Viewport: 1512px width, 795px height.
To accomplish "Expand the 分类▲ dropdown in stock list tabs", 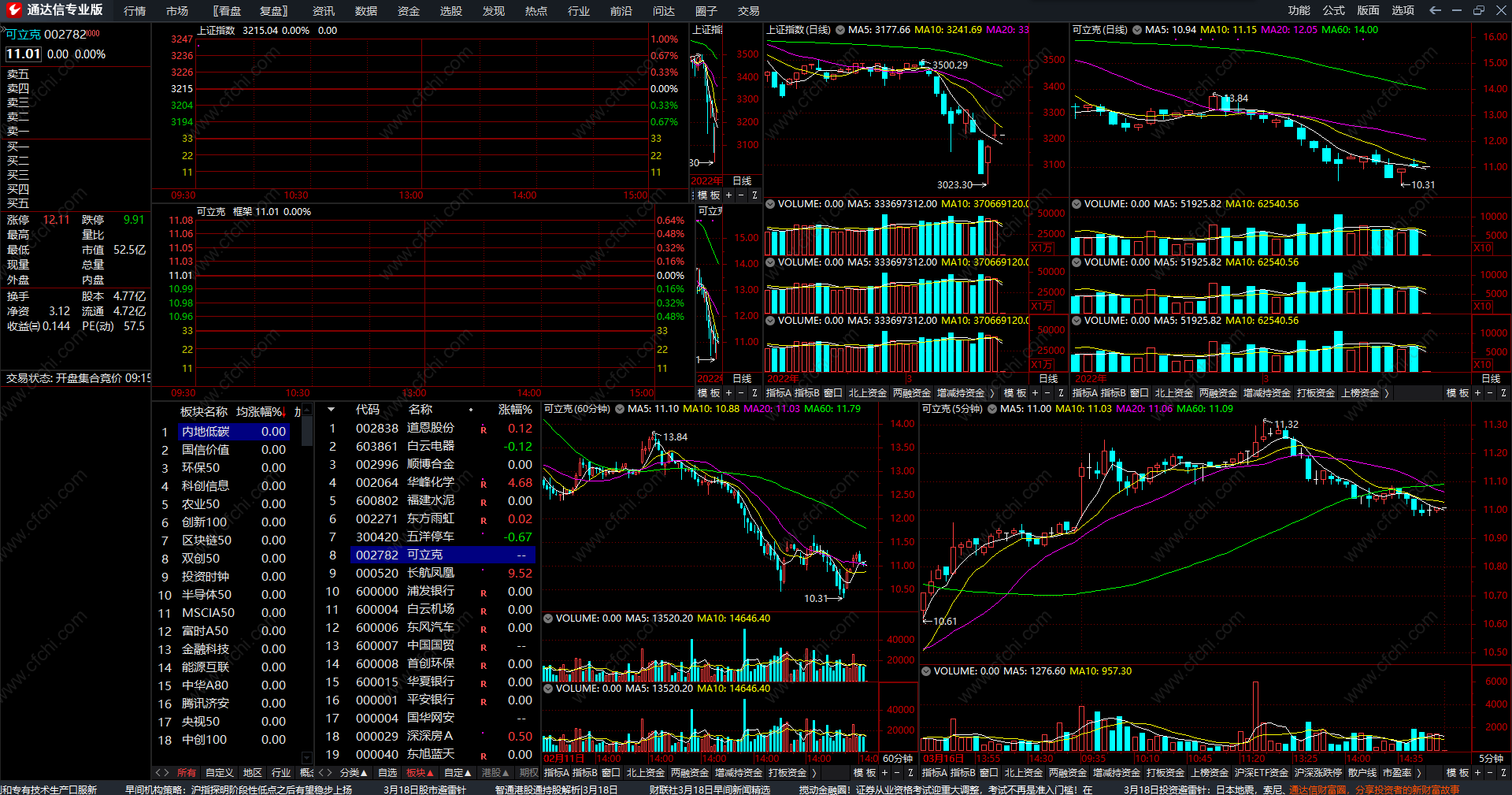I will point(354,773).
